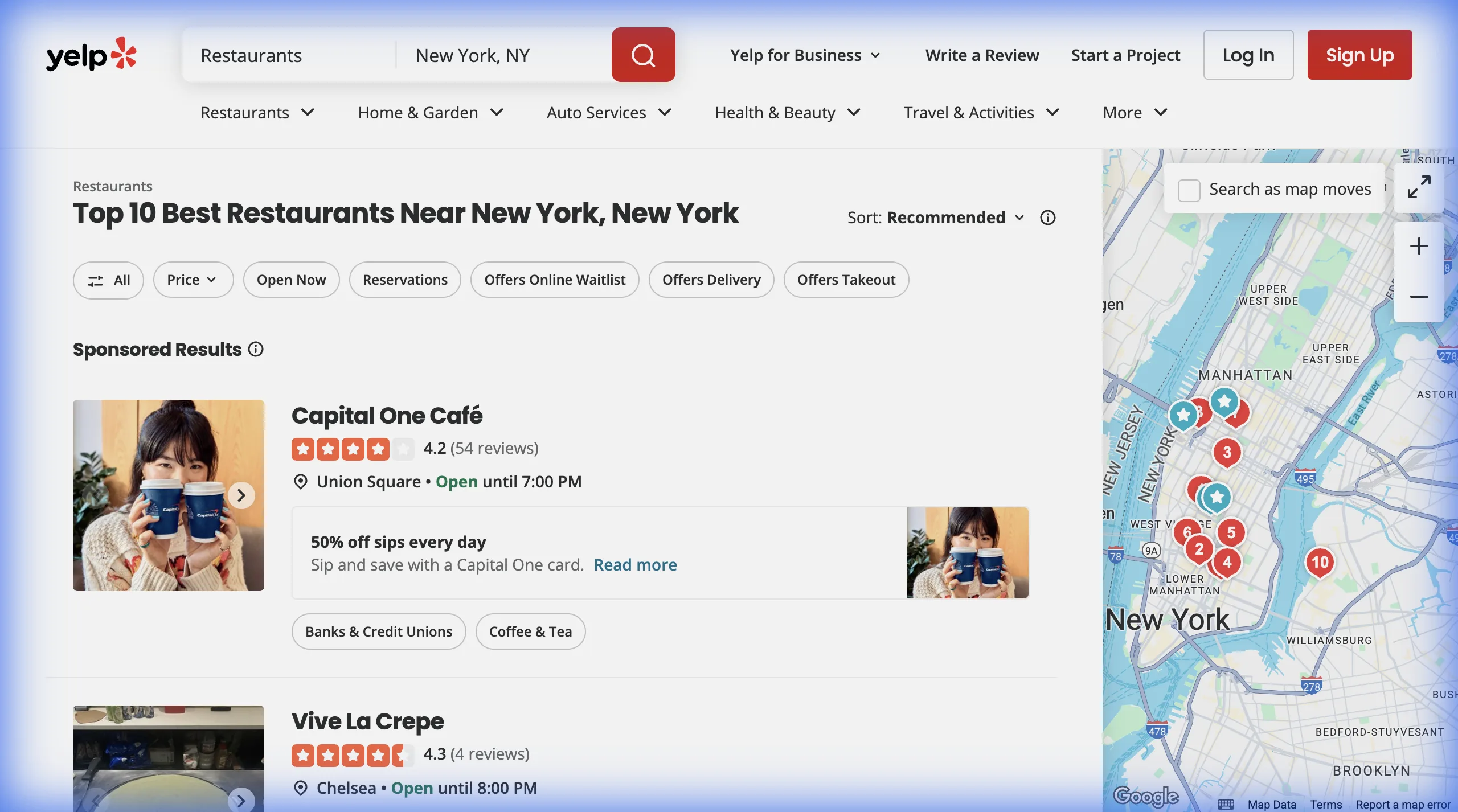Expand the map to full screen
This screenshot has width=1458, height=812.
(x=1419, y=187)
